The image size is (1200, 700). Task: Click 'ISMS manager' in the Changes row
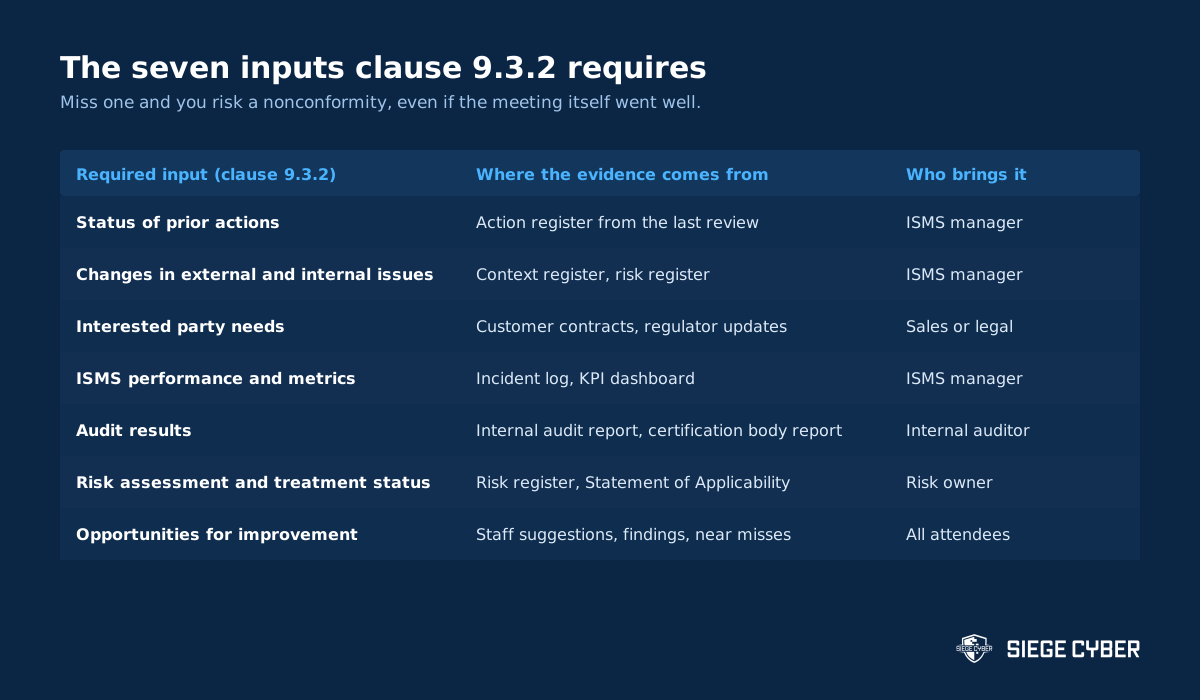point(964,274)
